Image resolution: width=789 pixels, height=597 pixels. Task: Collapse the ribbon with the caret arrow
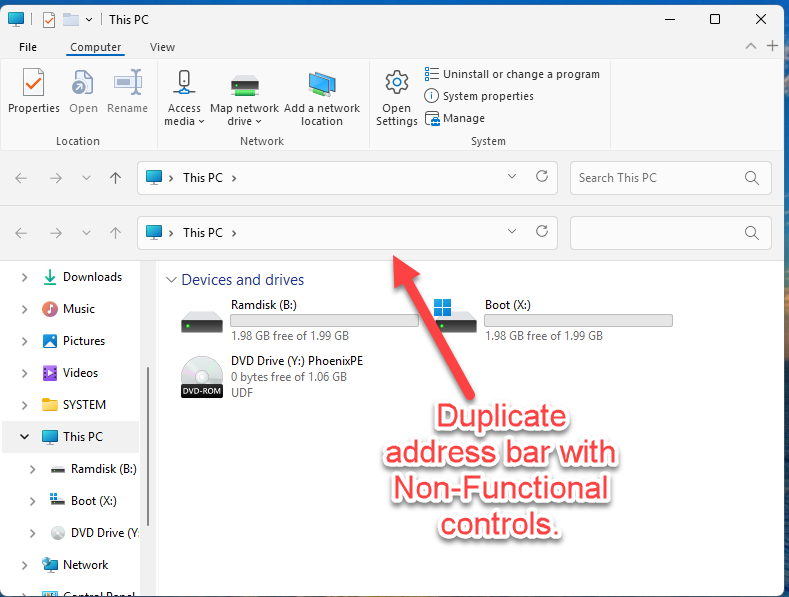751,46
